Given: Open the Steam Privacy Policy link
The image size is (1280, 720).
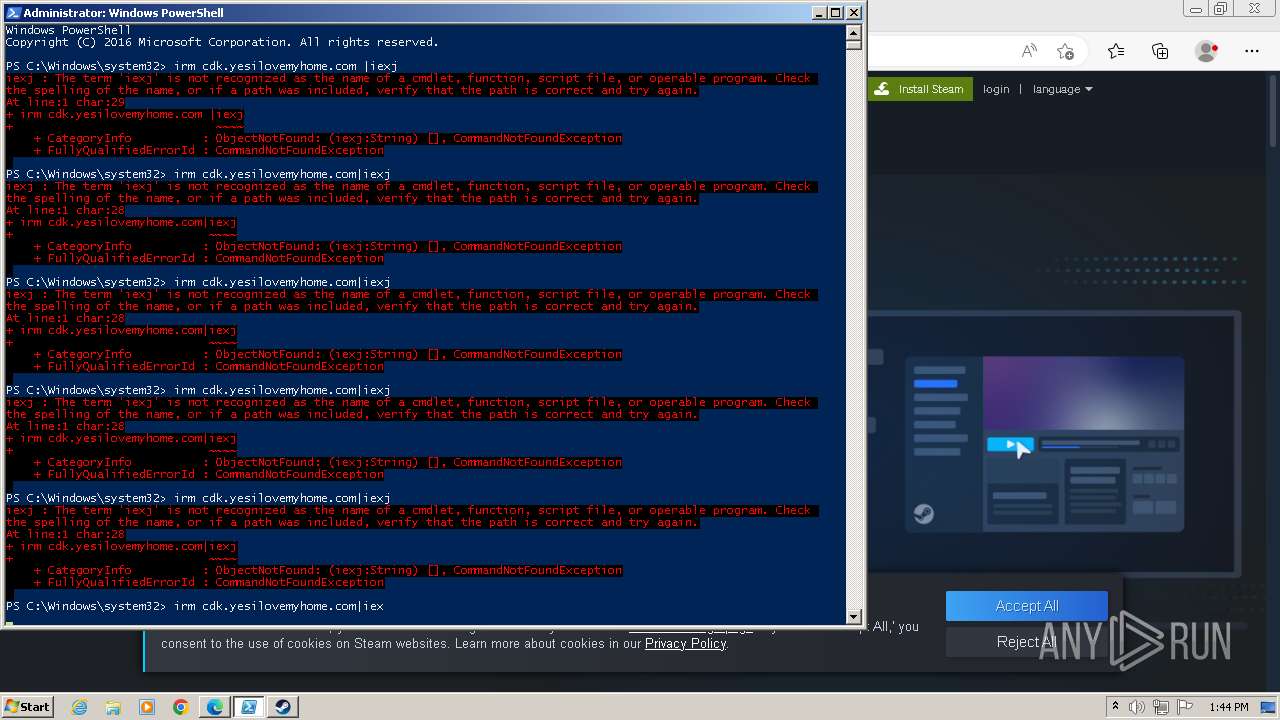Looking at the screenshot, I should click(x=685, y=643).
